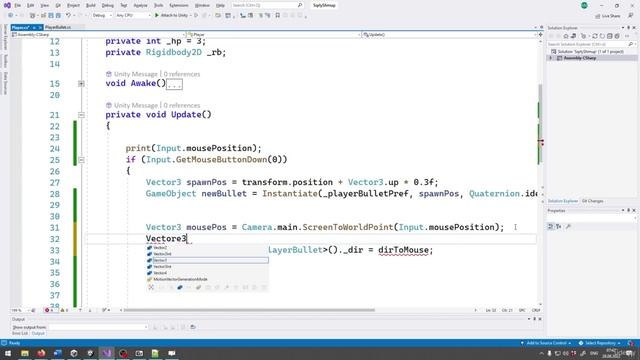Click the warning count indicator
The image size is (640, 360).
point(64,310)
